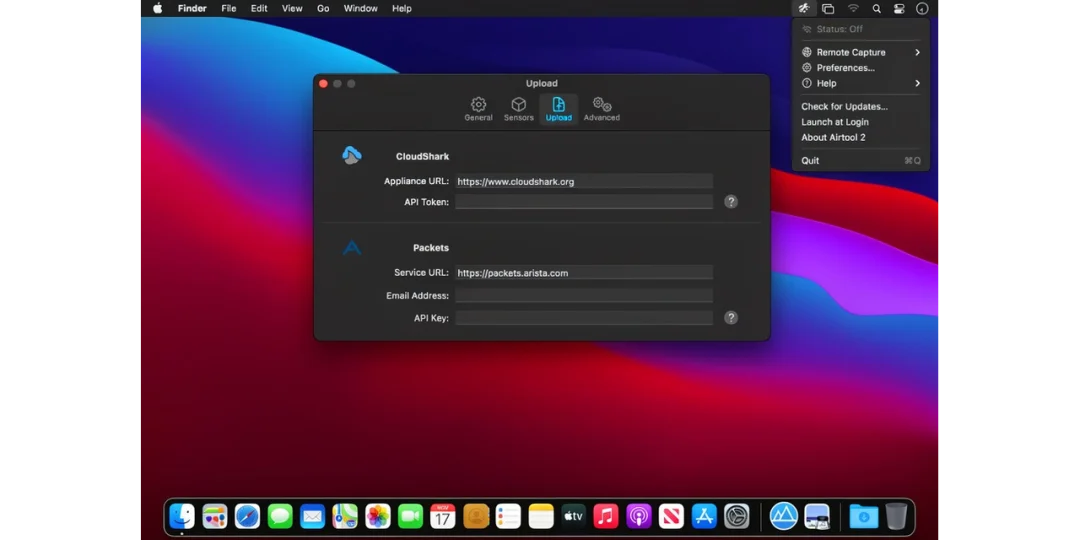Open Preview from the Dock
The width and height of the screenshot is (1080, 540).
tap(817, 516)
